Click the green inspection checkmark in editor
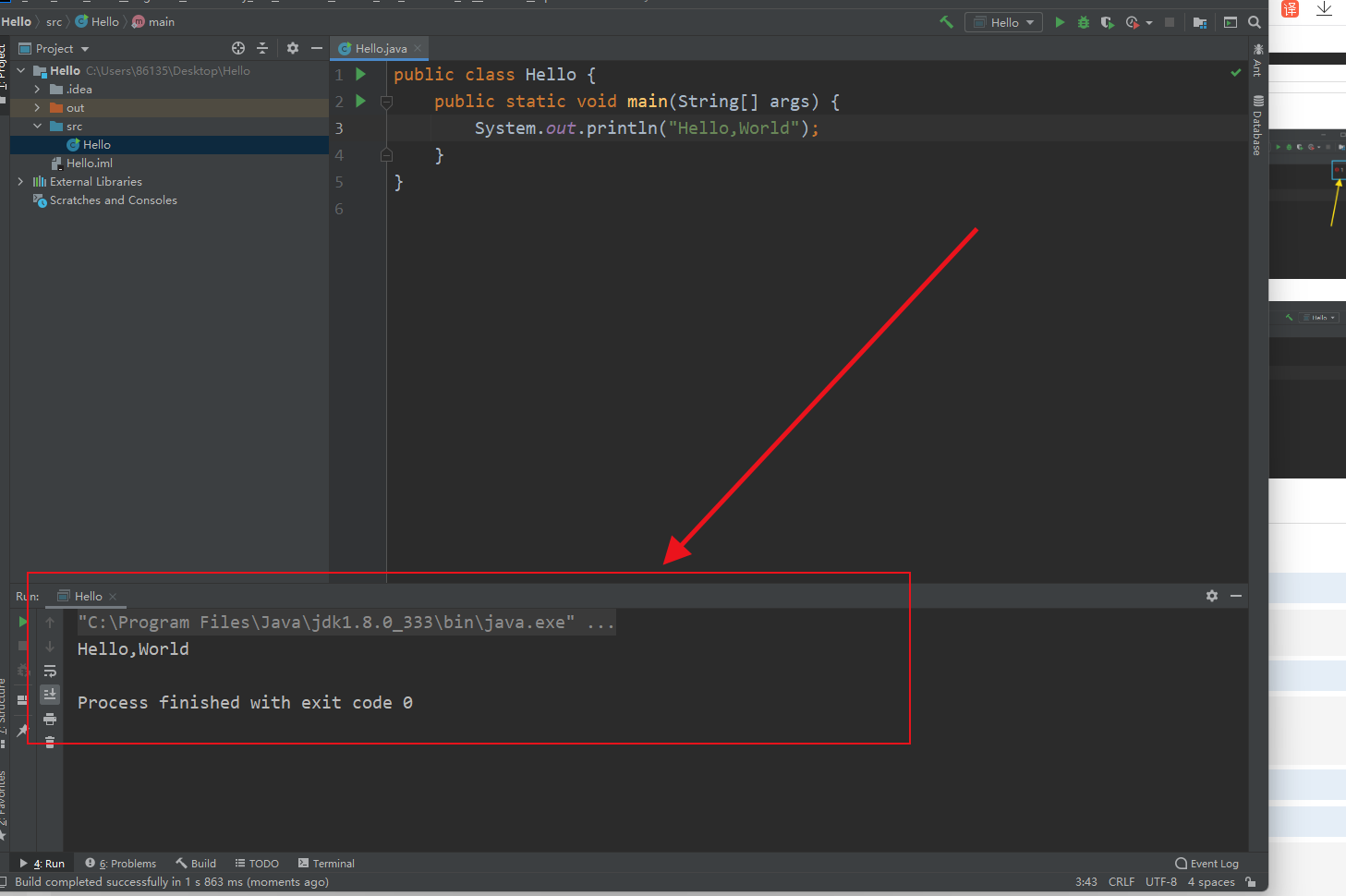 (x=1236, y=72)
